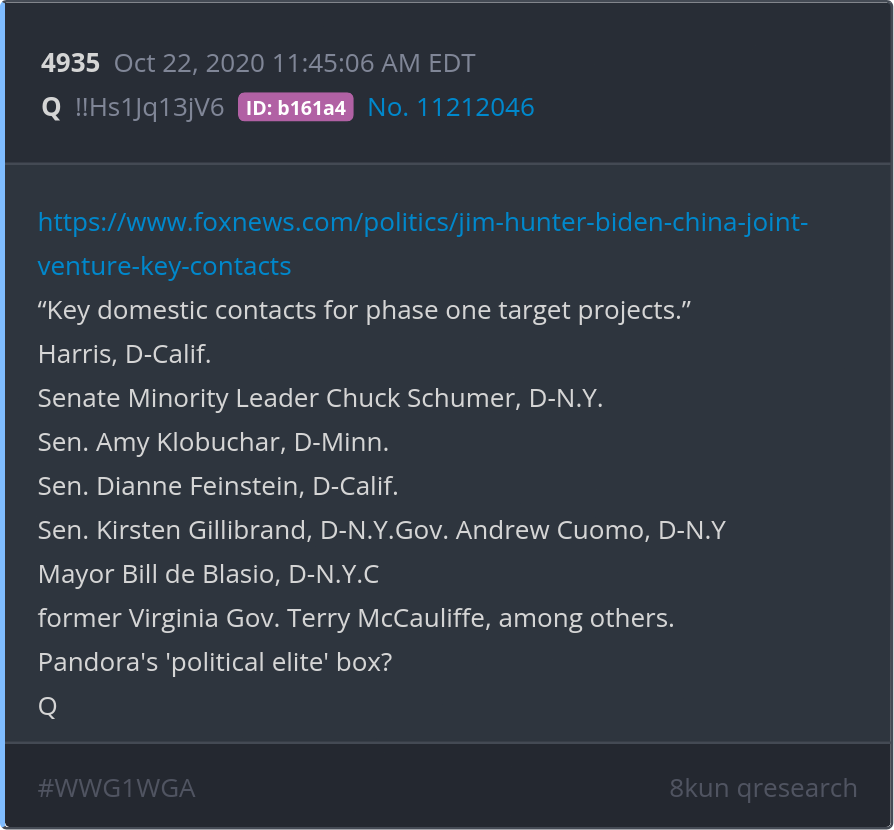Image resolution: width=894 pixels, height=830 pixels.
Task: Click post number link No. 11212046
Action: (x=450, y=107)
